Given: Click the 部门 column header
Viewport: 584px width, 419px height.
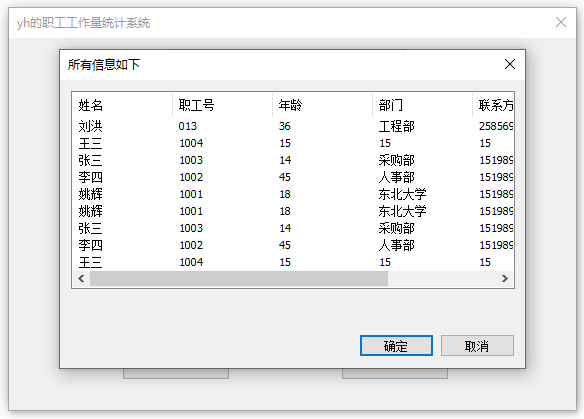Looking at the screenshot, I should [x=422, y=105].
